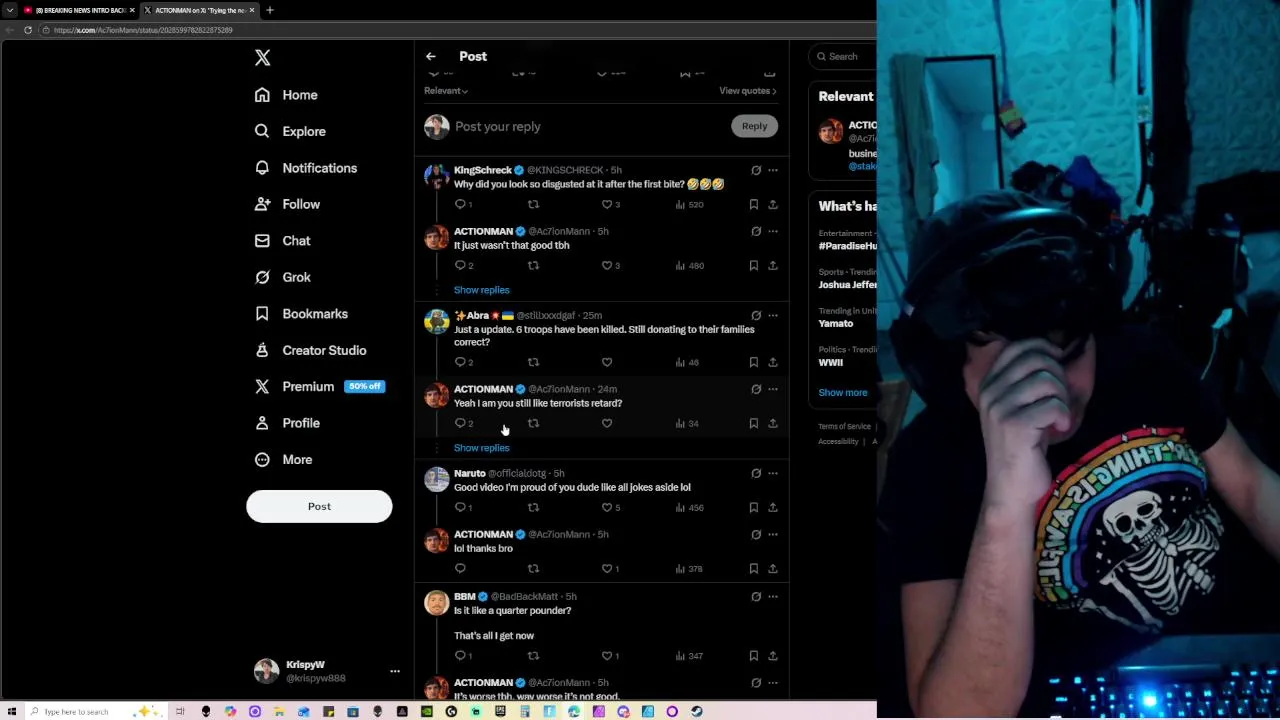Switch to the BREAKING NEWS INTRO browser tab
1280x720 pixels.
click(x=79, y=10)
